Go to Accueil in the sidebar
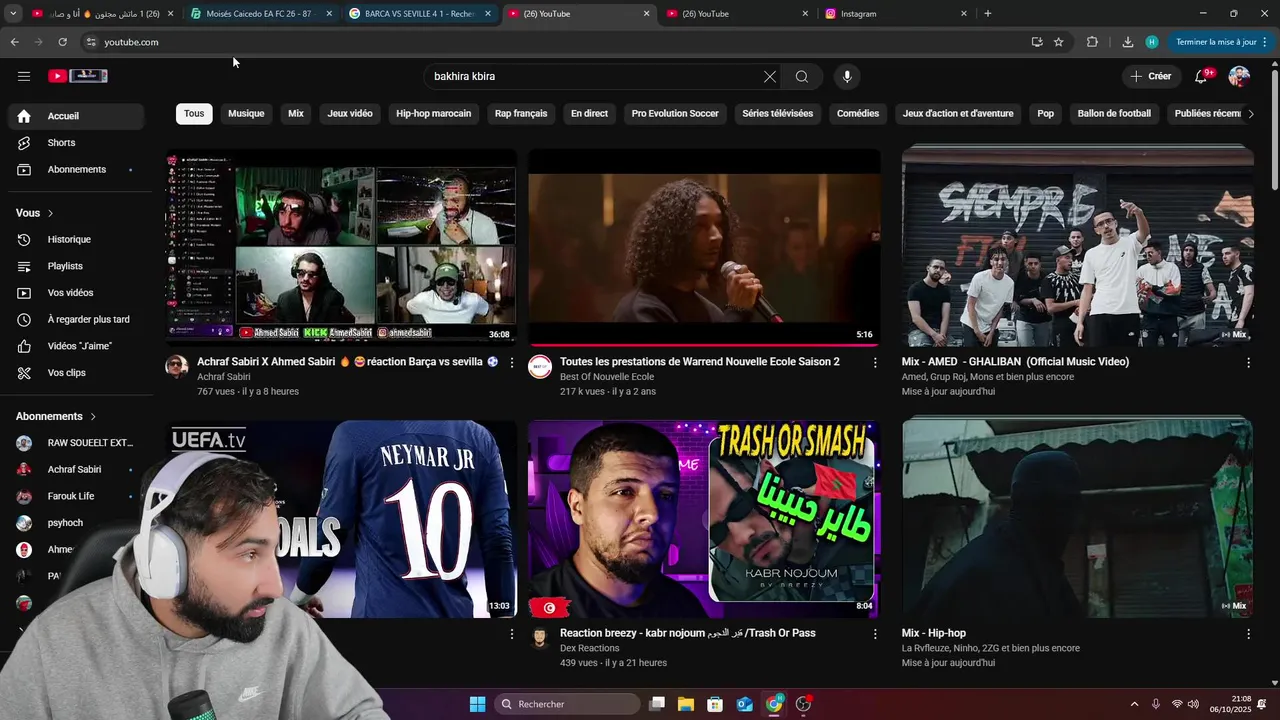 coord(76,116)
